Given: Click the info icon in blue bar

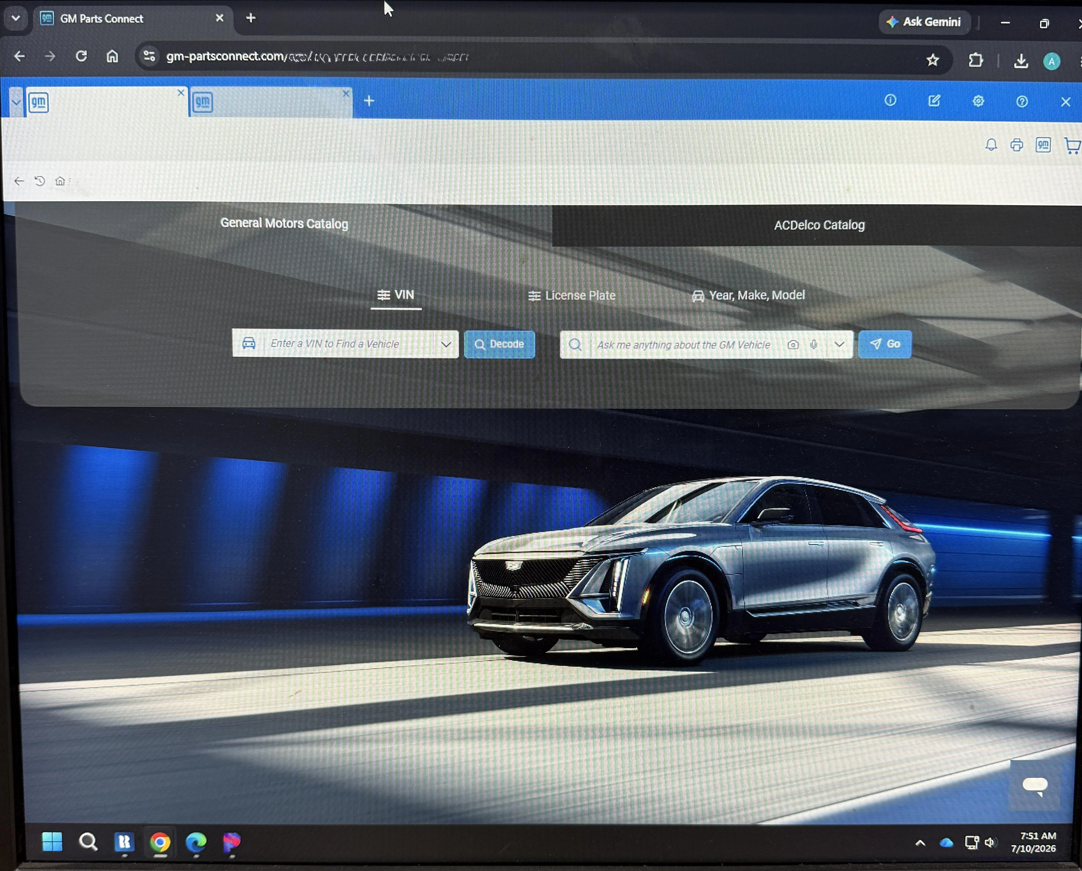Looking at the screenshot, I should click(x=890, y=101).
